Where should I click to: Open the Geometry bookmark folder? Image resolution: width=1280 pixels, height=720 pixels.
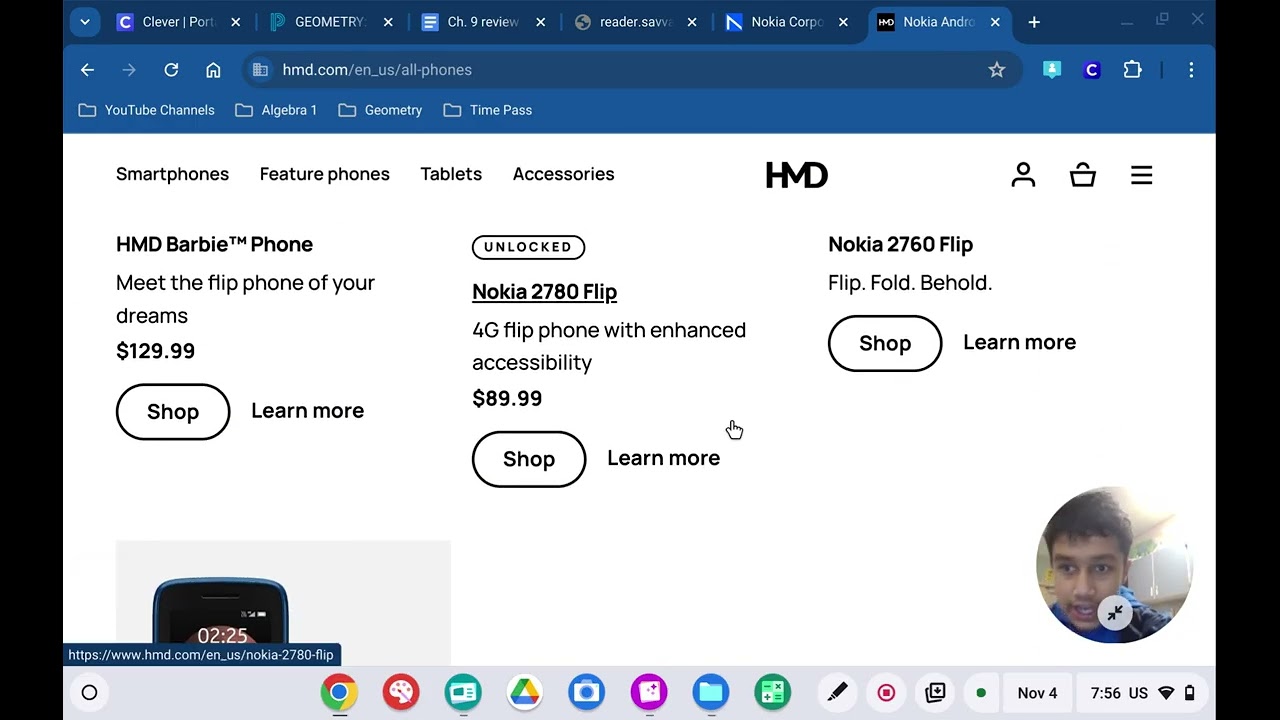[380, 110]
